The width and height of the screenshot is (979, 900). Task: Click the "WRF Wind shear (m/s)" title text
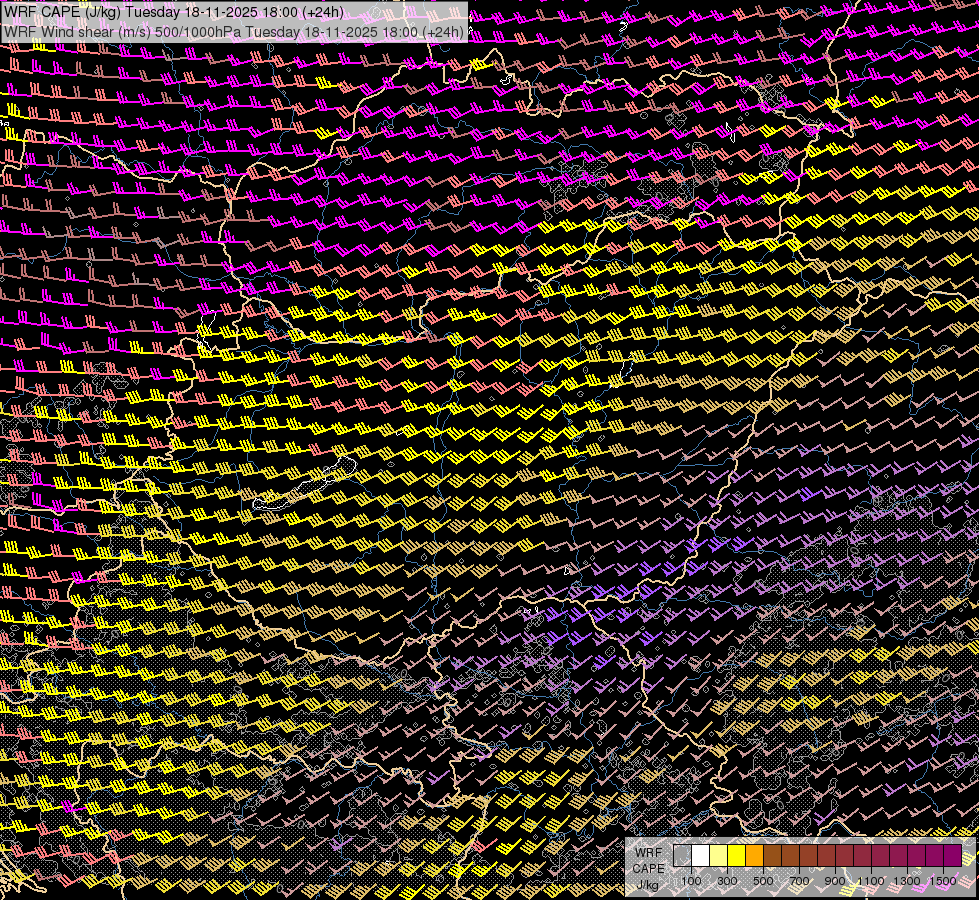75,31
